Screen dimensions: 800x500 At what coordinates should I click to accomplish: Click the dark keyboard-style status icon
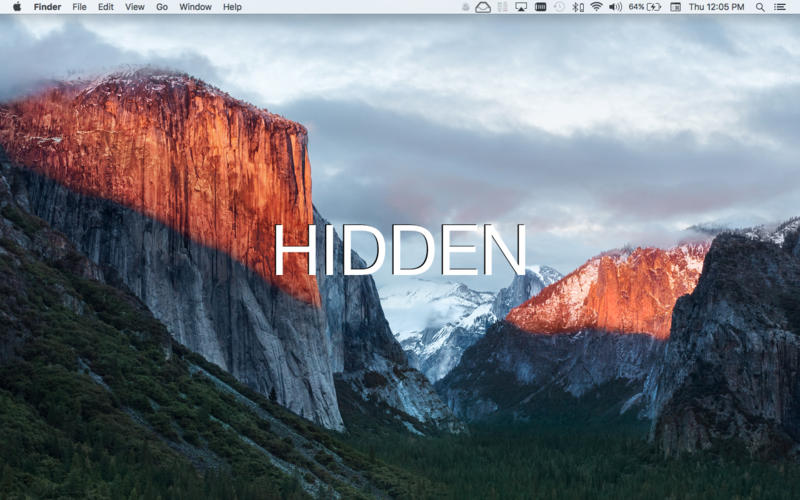[541, 7]
